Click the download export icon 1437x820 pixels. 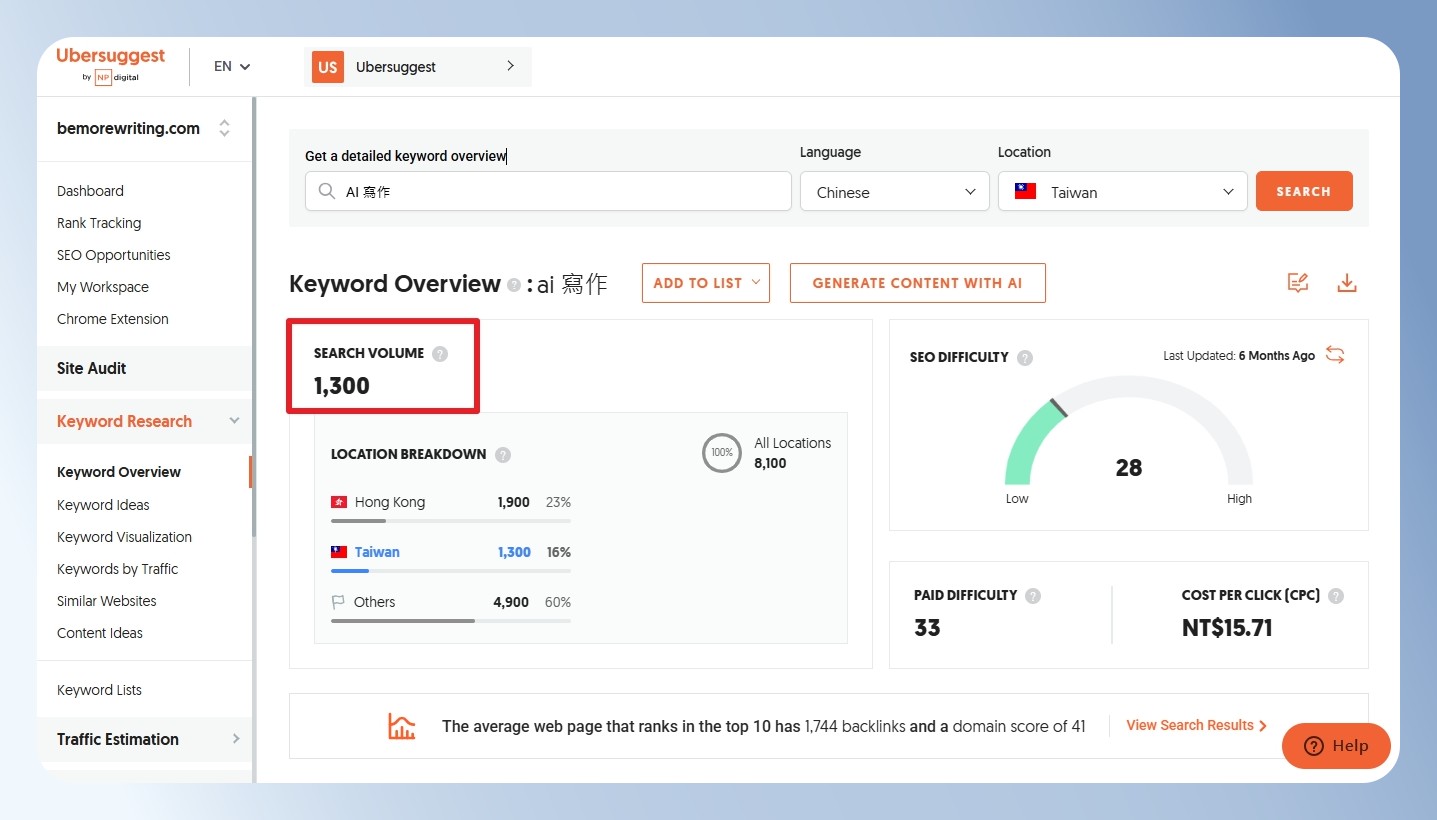pyautogui.click(x=1347, y=283)
